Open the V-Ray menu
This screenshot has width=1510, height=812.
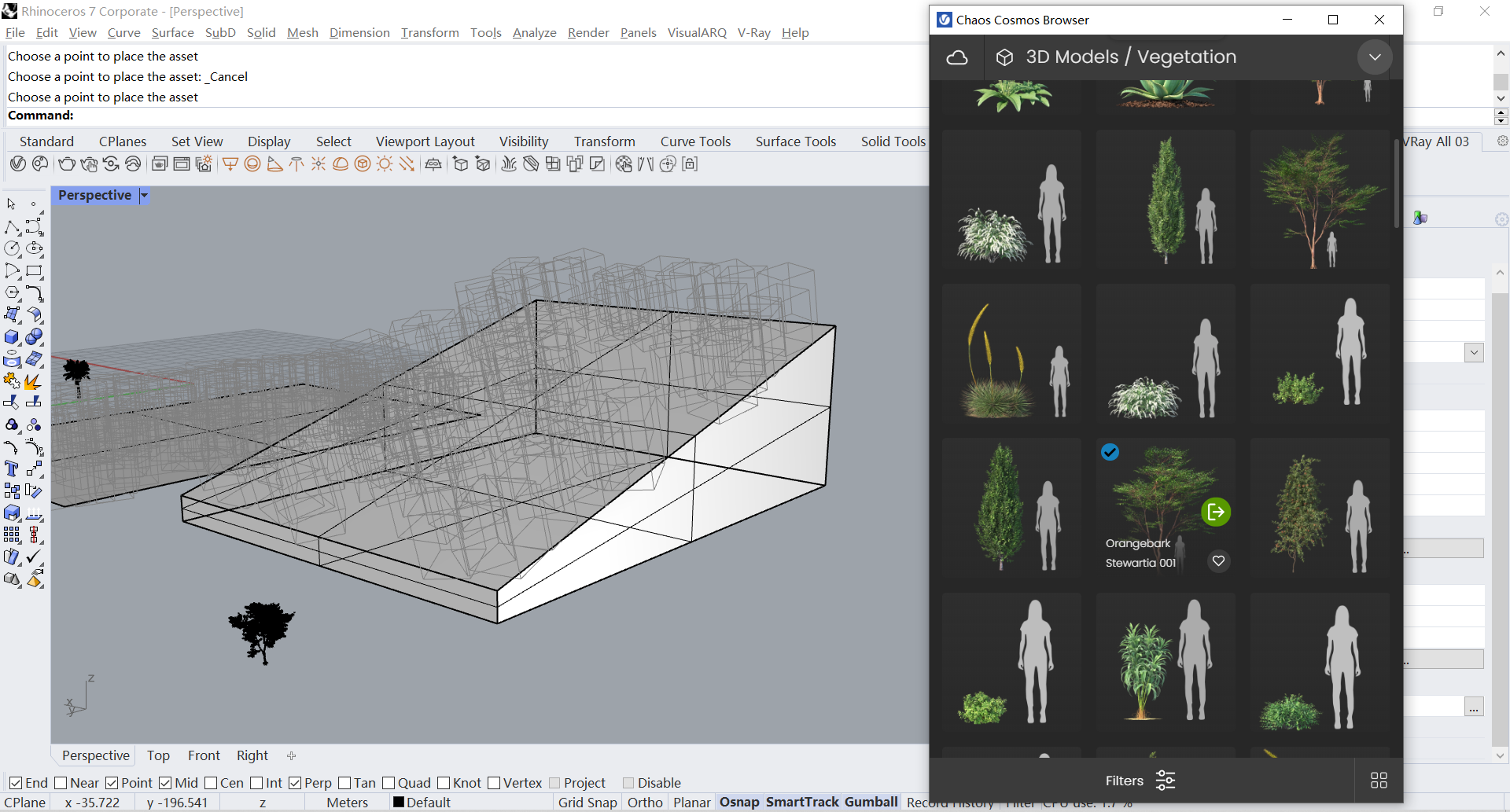tap(753, 32)
